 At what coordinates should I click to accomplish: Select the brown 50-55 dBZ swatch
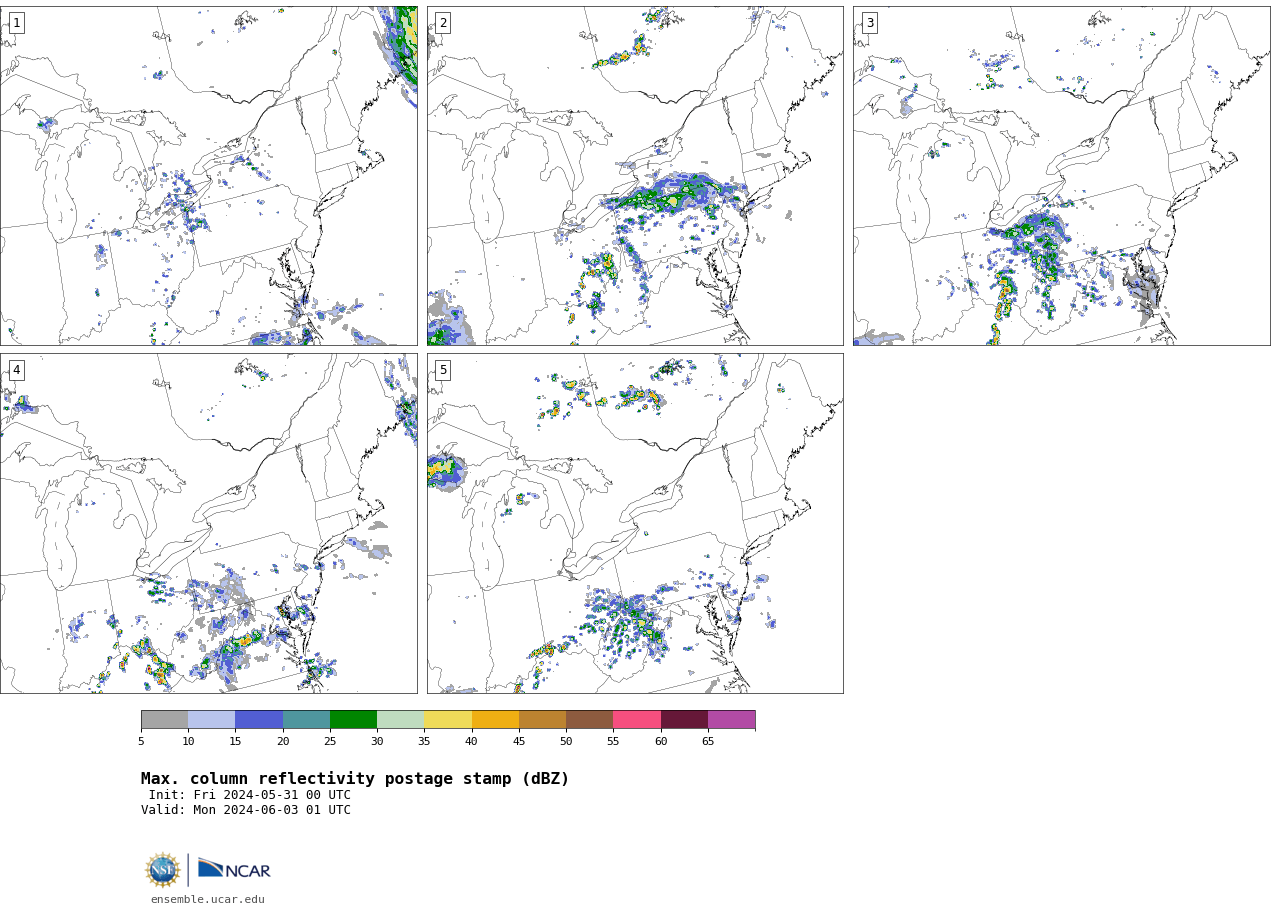589,720
